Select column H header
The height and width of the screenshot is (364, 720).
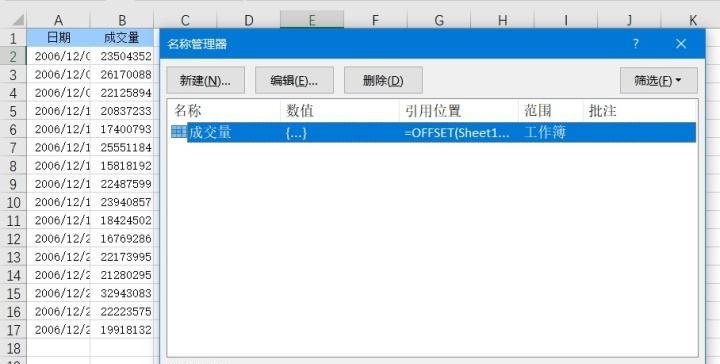click(x=502, y=20)
